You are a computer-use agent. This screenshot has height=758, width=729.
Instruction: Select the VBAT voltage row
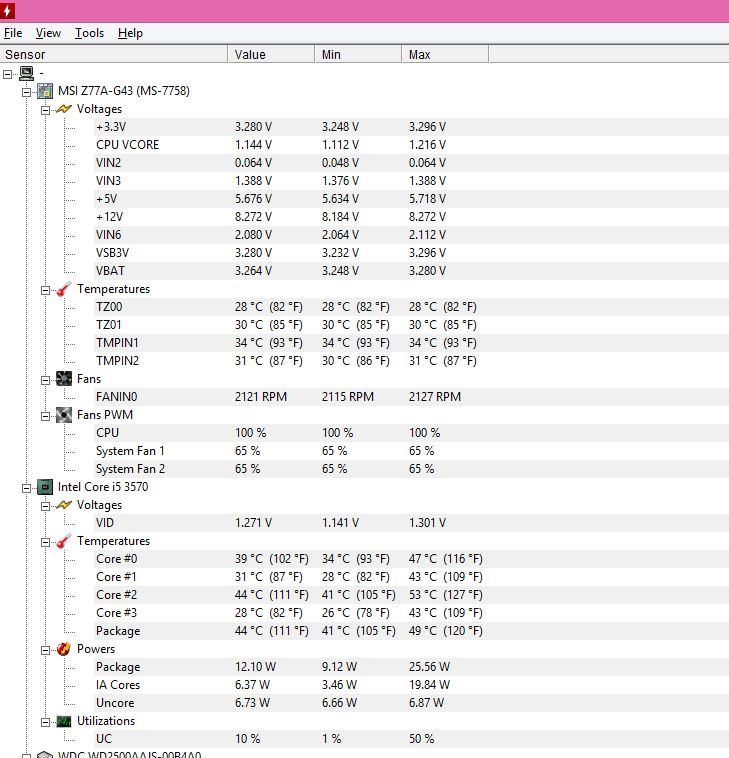[411, 271]
